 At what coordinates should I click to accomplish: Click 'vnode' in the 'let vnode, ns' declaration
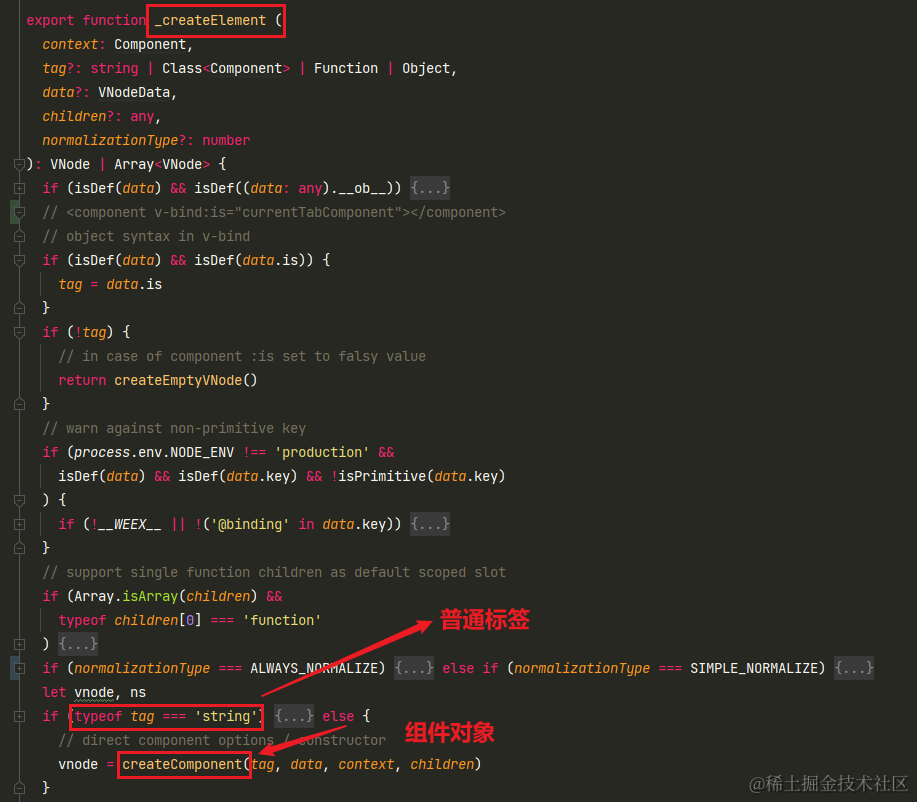(x=94, y=692)
